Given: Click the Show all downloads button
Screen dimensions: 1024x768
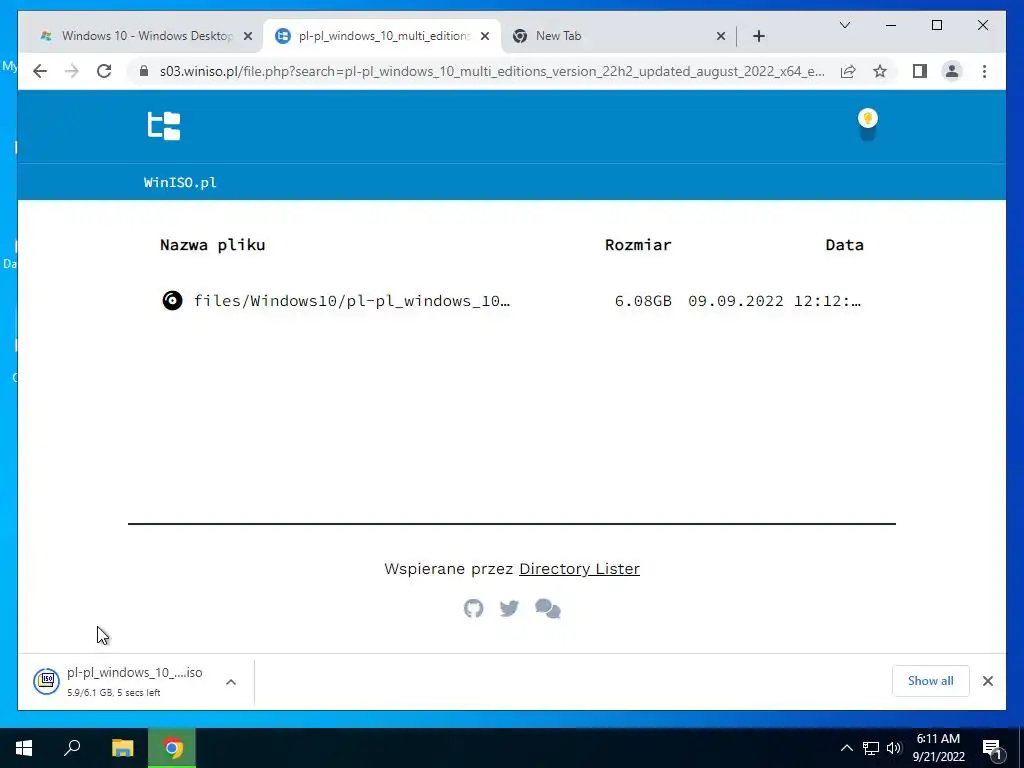Looking at the screenshot, I should tap(931, 680).
